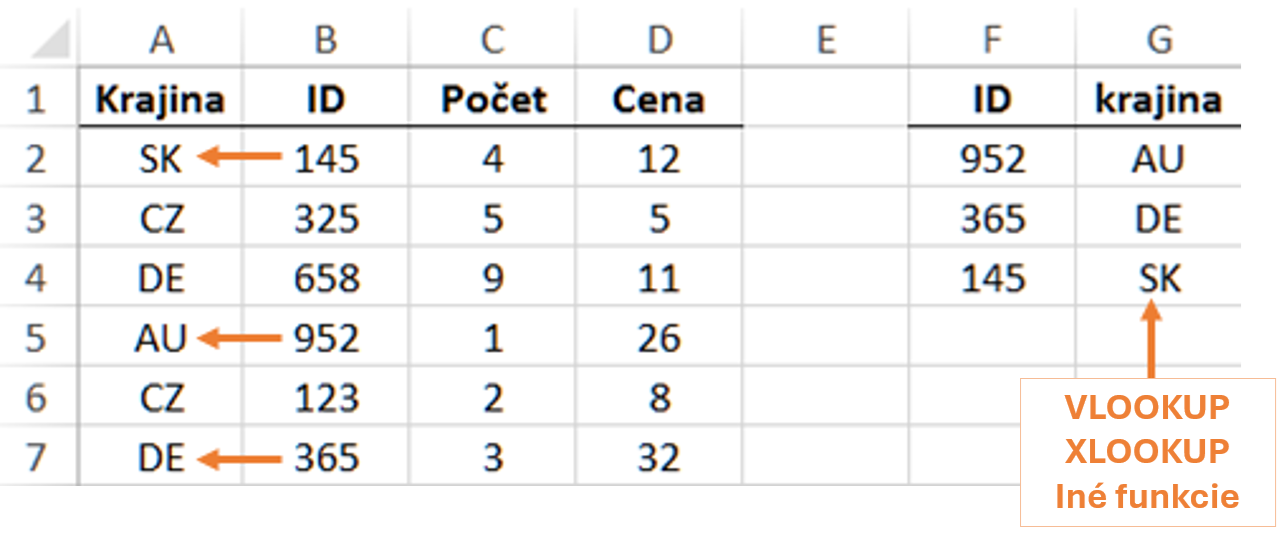Screen dimensions: 1281x534
Task: Select cell with value 952 in column F
Action: [992, 159]
